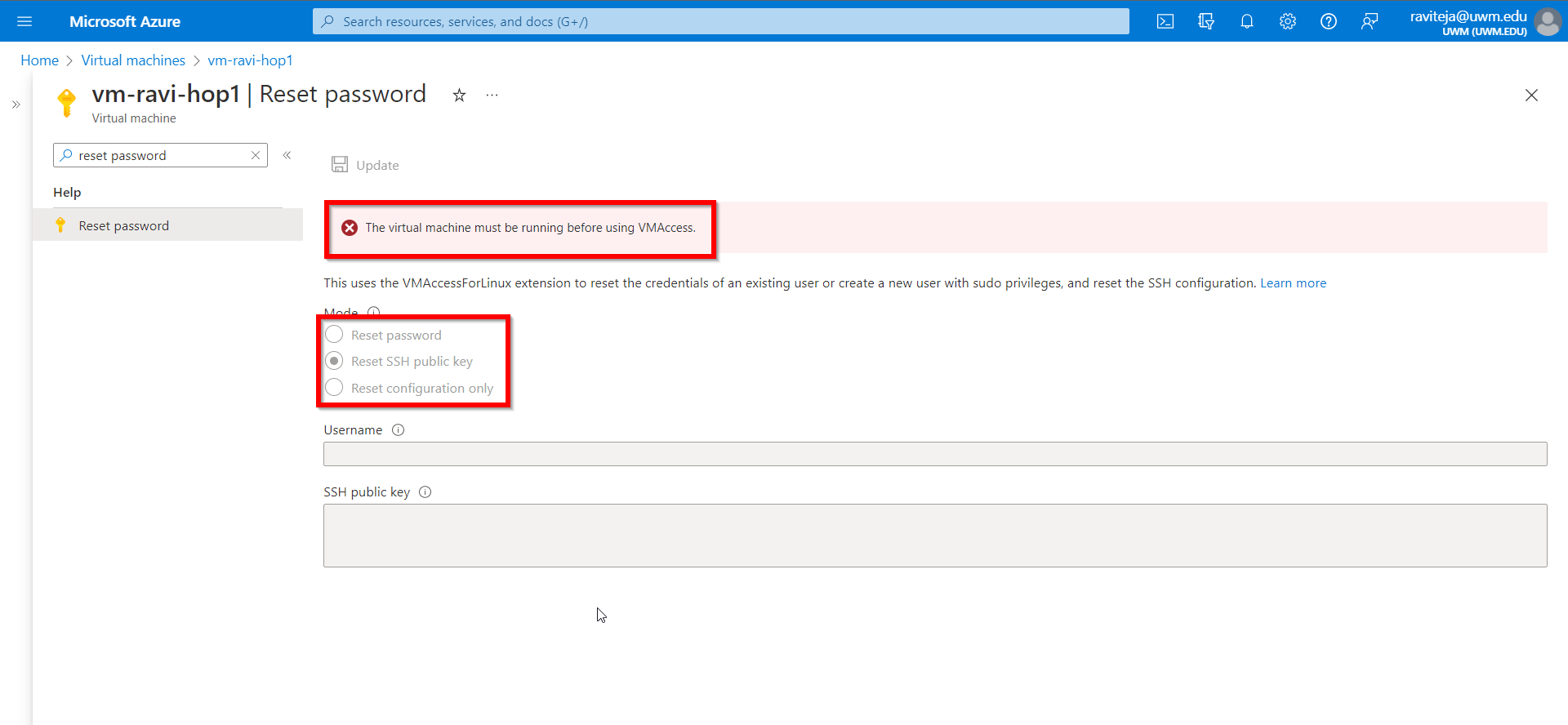
Task: Show the SSH public key info icon
Action: tap(425, 492)
